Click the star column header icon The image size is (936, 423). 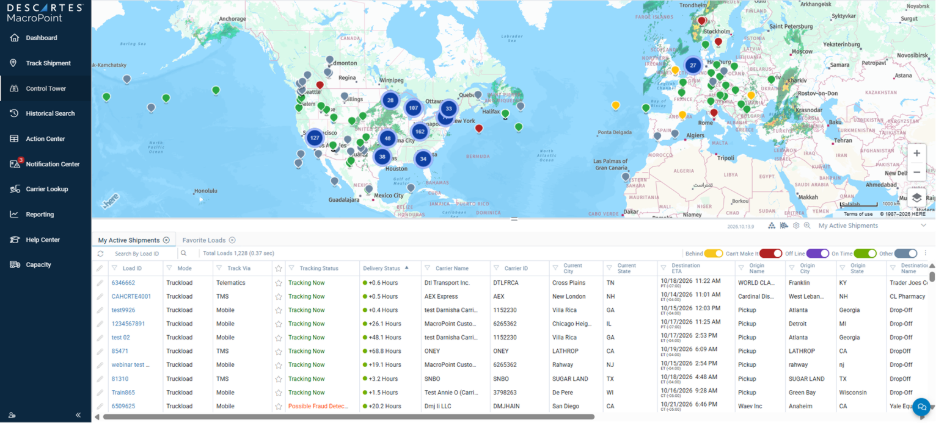pyautogui.click(x=278, y=268)
